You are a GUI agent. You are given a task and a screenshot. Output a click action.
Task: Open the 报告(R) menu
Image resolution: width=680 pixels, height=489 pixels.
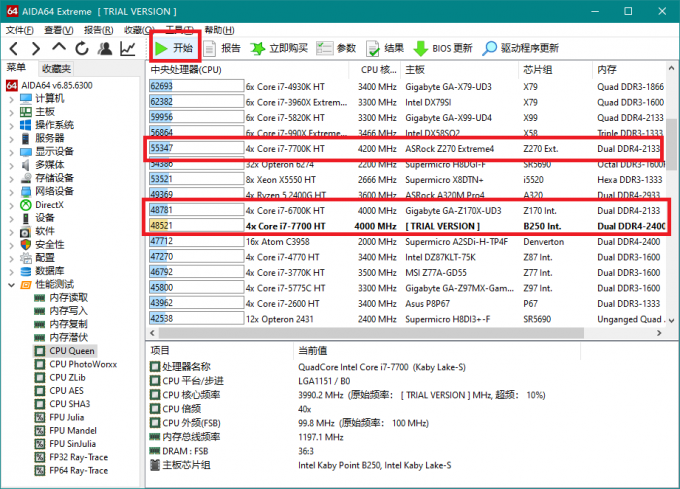(x=98, y=30)
